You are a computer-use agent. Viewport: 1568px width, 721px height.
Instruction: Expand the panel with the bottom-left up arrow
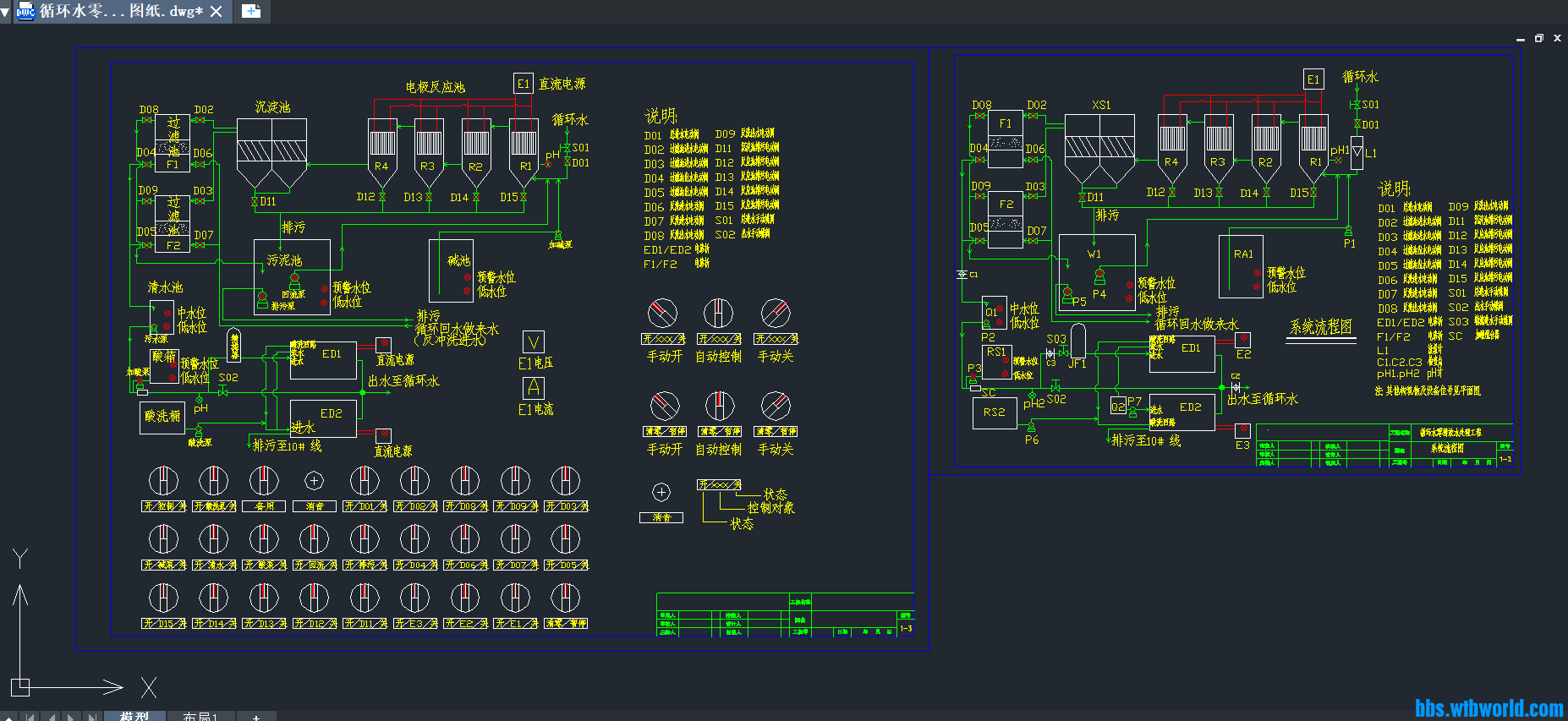[9, 717]
